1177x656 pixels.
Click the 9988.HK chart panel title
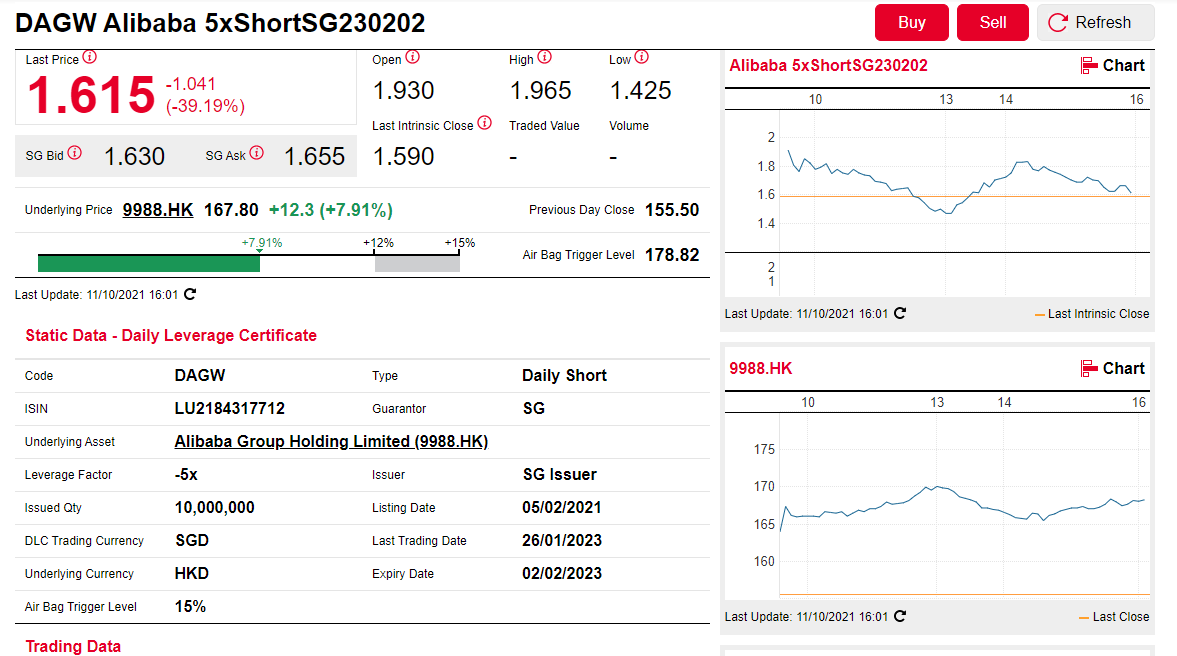[761, 369]
